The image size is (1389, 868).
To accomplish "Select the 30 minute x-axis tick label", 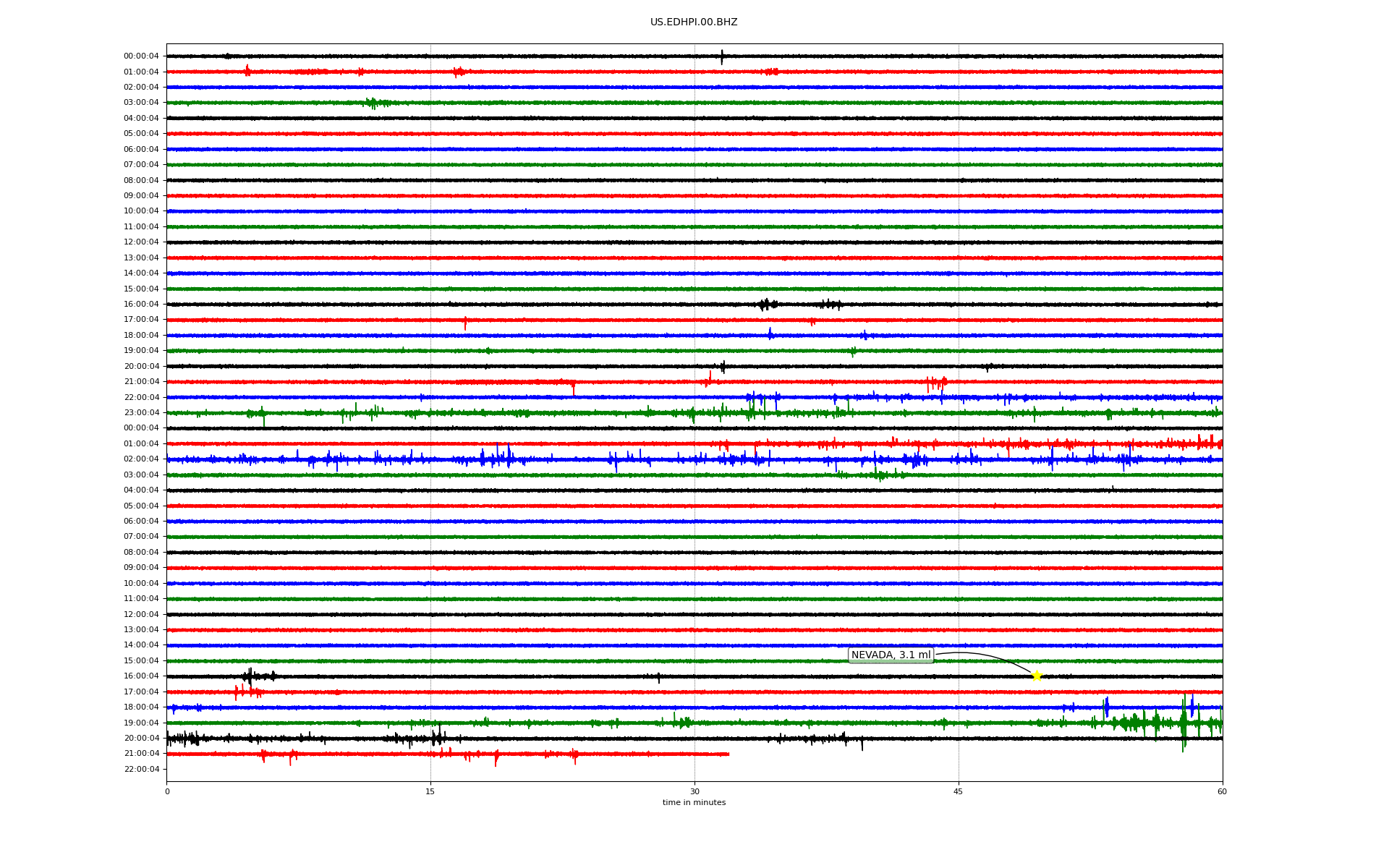I will point(694,791).
